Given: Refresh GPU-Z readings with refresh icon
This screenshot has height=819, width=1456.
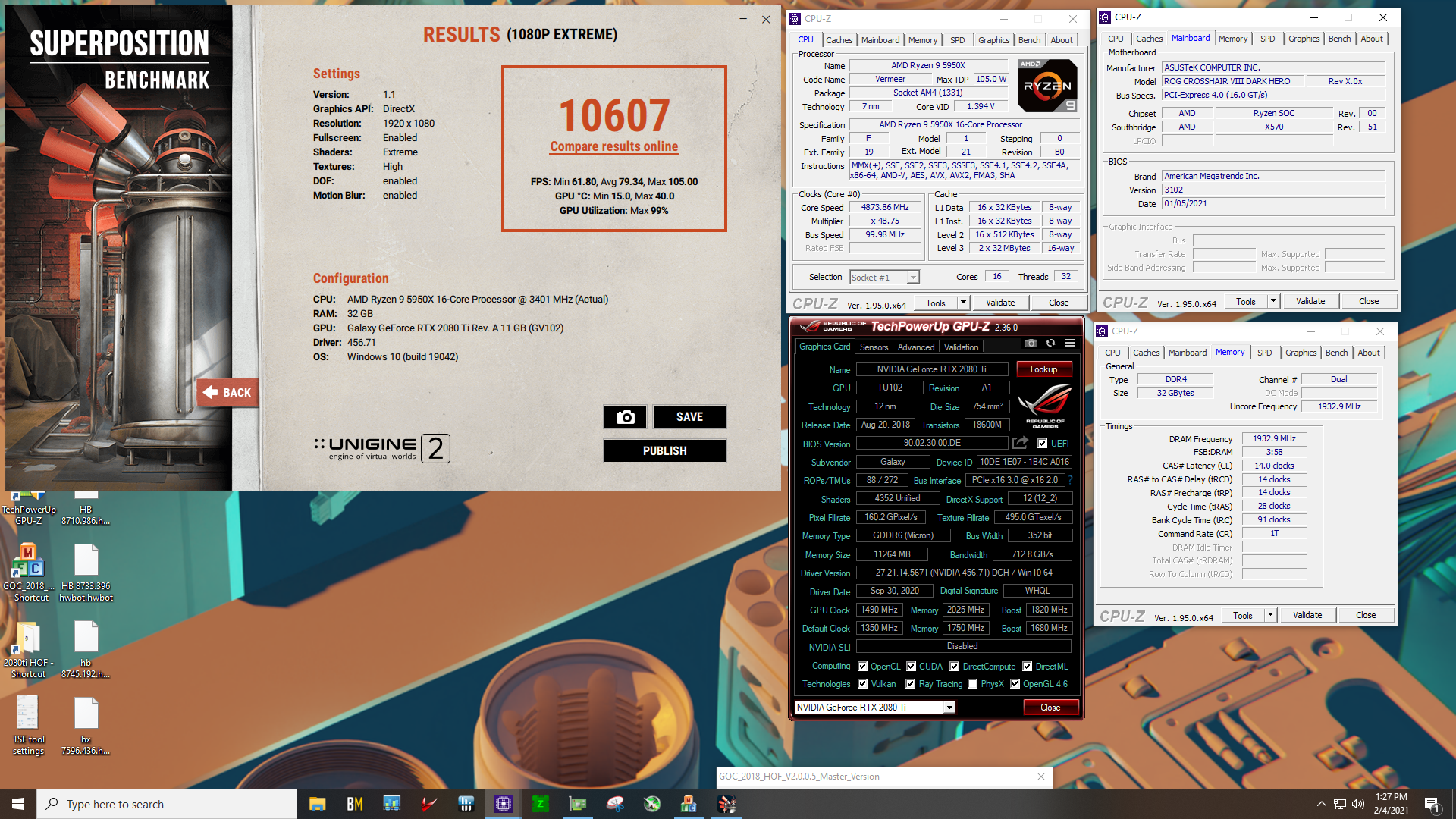Looking at the screenshot, I should click(1050, 344).
